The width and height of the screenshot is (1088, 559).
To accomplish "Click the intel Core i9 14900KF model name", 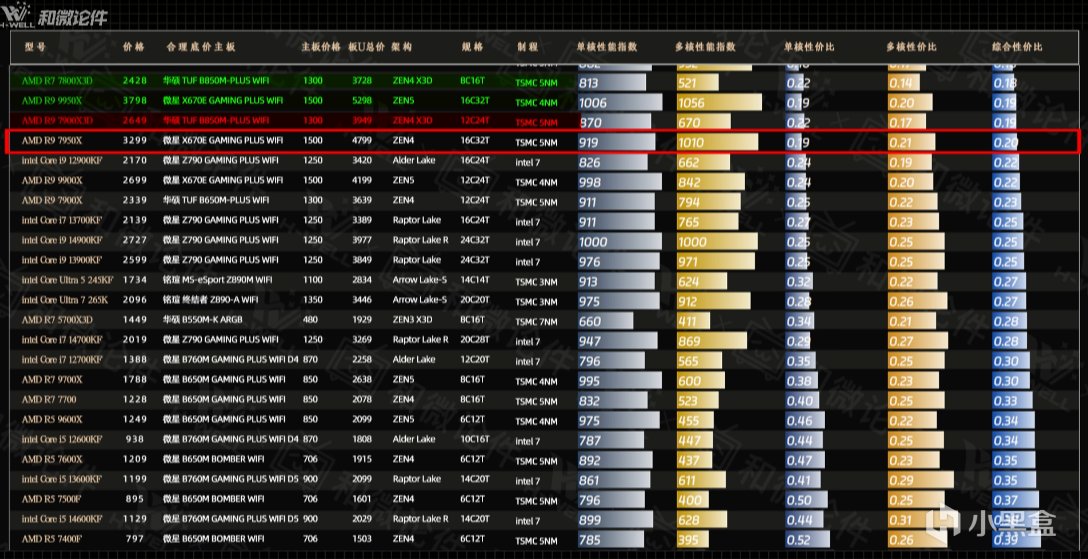I will [62, 241].
